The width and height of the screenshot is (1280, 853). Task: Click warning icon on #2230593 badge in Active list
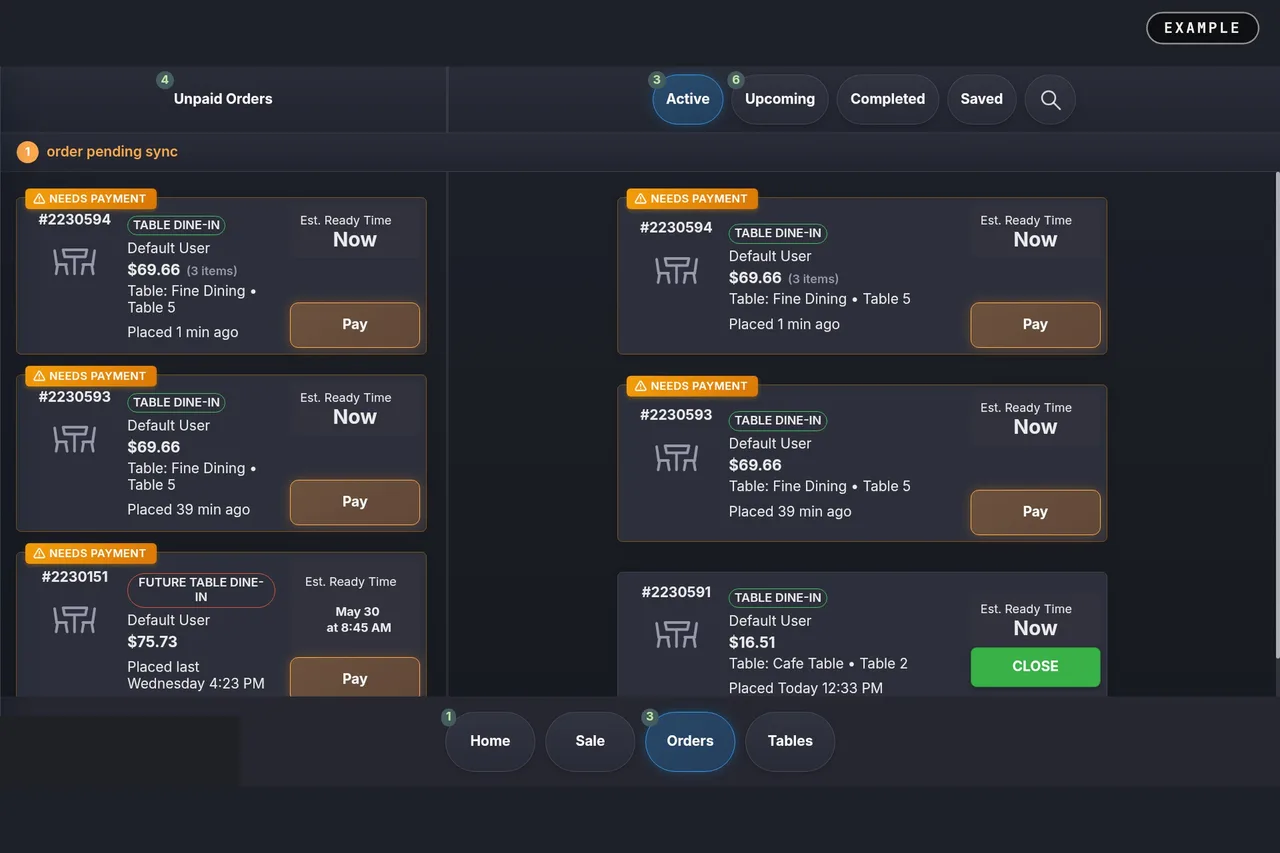pyautogui.click(x=641, y=386)
